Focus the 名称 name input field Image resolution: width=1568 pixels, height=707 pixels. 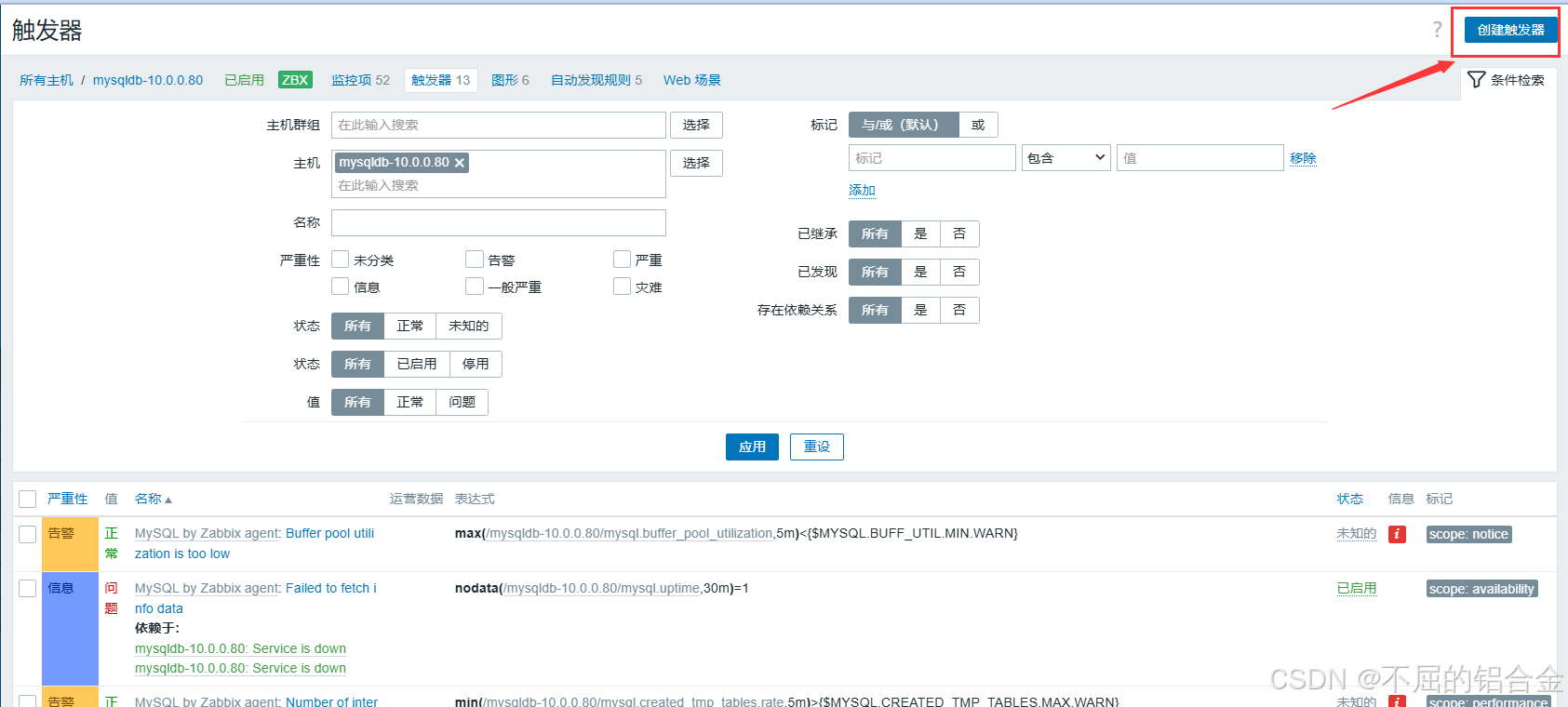pos(499,222)
